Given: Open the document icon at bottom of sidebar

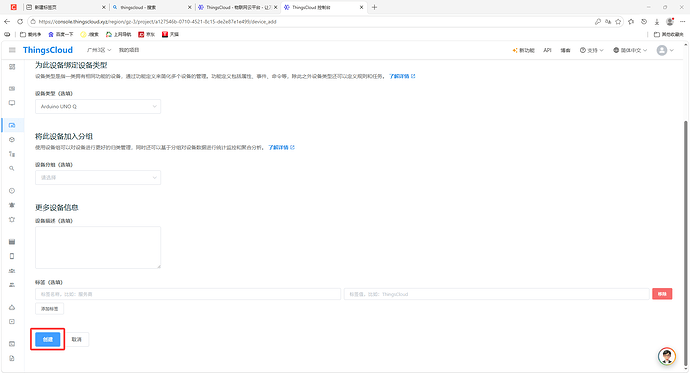Looking at the screenshot, I should 12,358.
